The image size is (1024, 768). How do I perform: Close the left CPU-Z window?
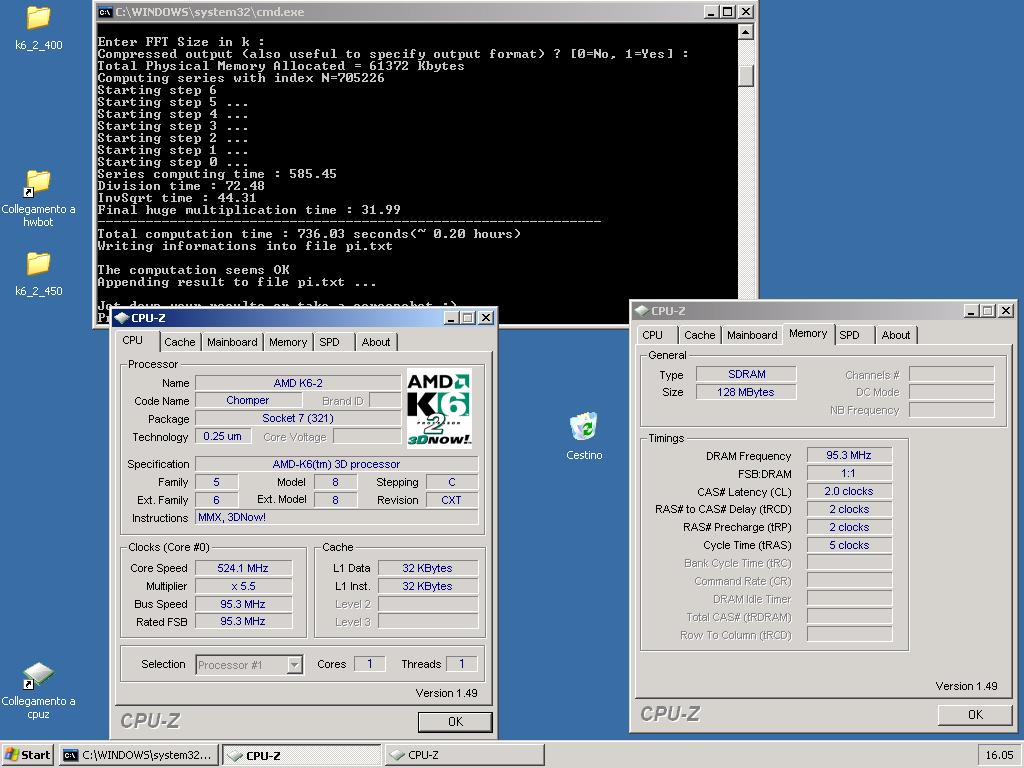pyautogui.click(x=486, y=318)
